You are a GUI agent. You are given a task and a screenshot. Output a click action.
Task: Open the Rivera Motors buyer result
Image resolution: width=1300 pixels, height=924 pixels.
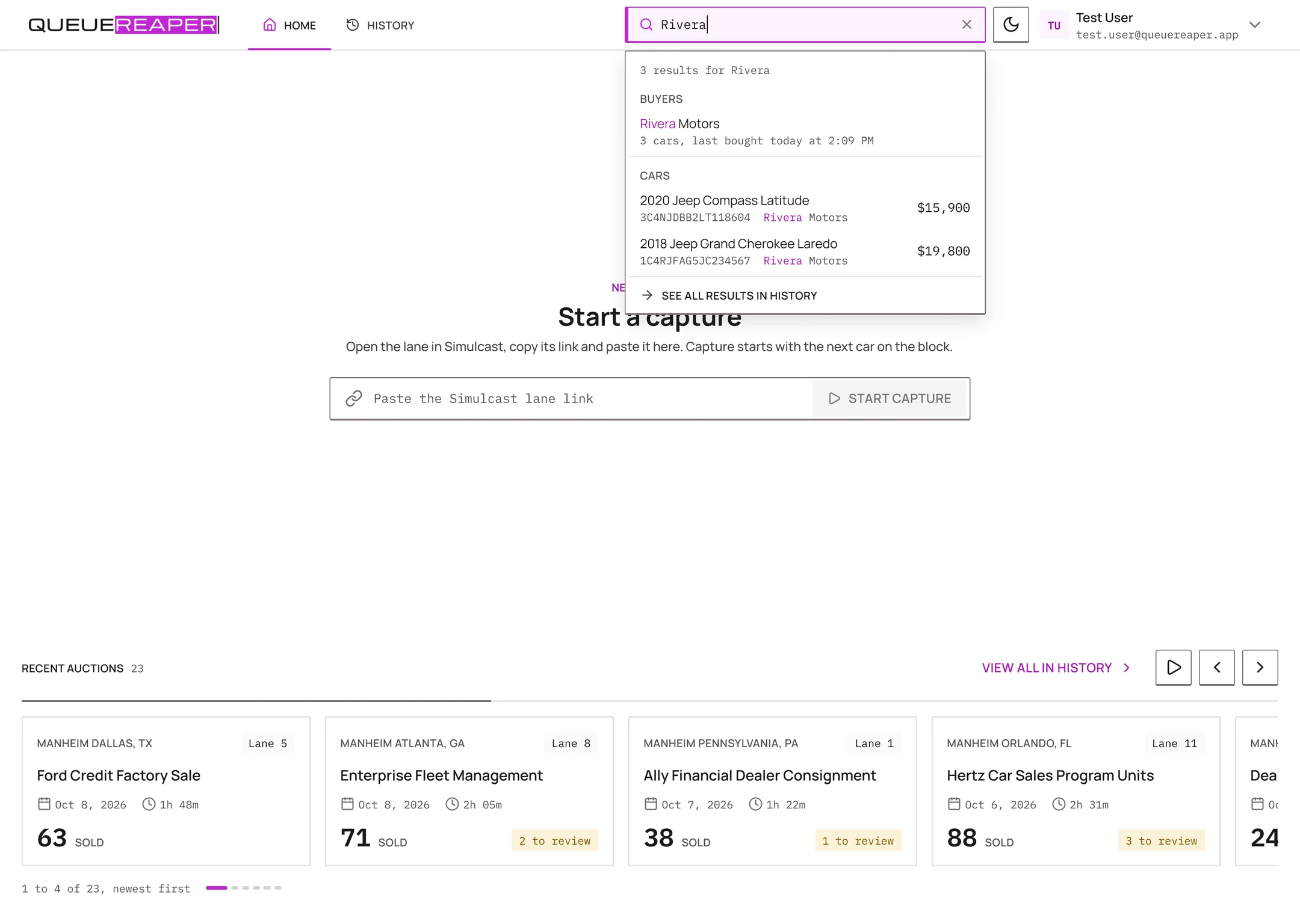click(x=805, y=132)
